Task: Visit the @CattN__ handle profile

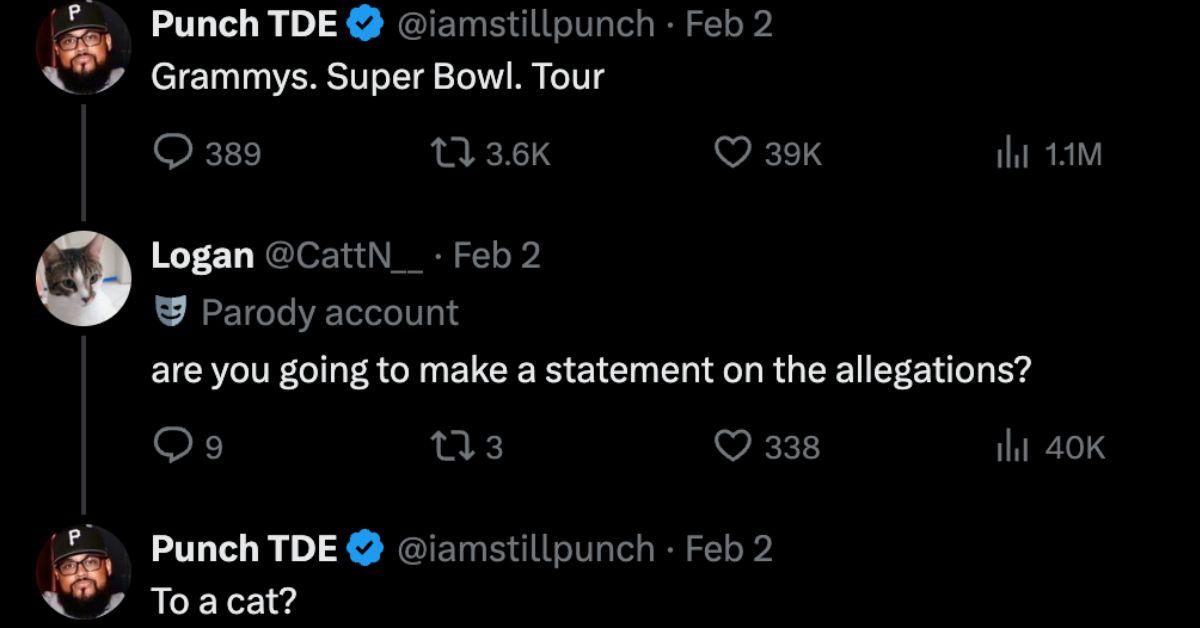Action: coord(345,256)
